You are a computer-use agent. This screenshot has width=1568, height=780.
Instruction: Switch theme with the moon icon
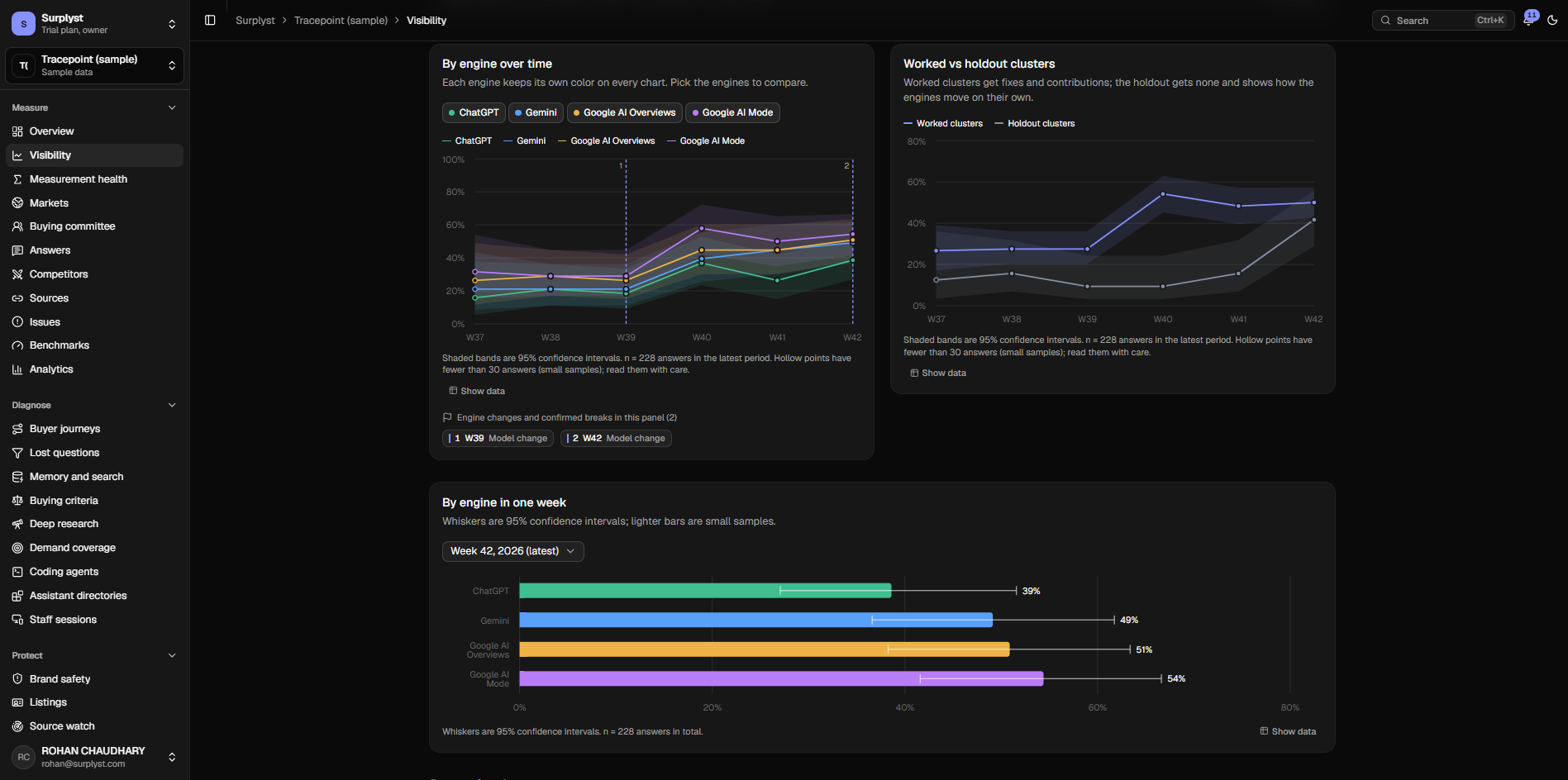click(x=1552, y=21)
